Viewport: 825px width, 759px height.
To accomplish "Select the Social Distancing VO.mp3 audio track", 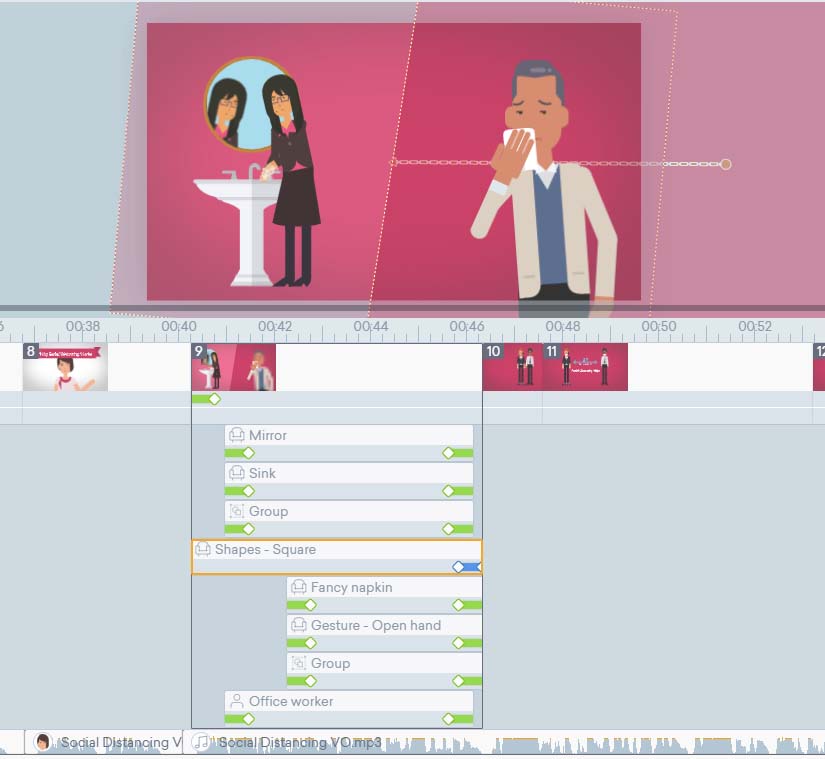I will click(504, 742).
